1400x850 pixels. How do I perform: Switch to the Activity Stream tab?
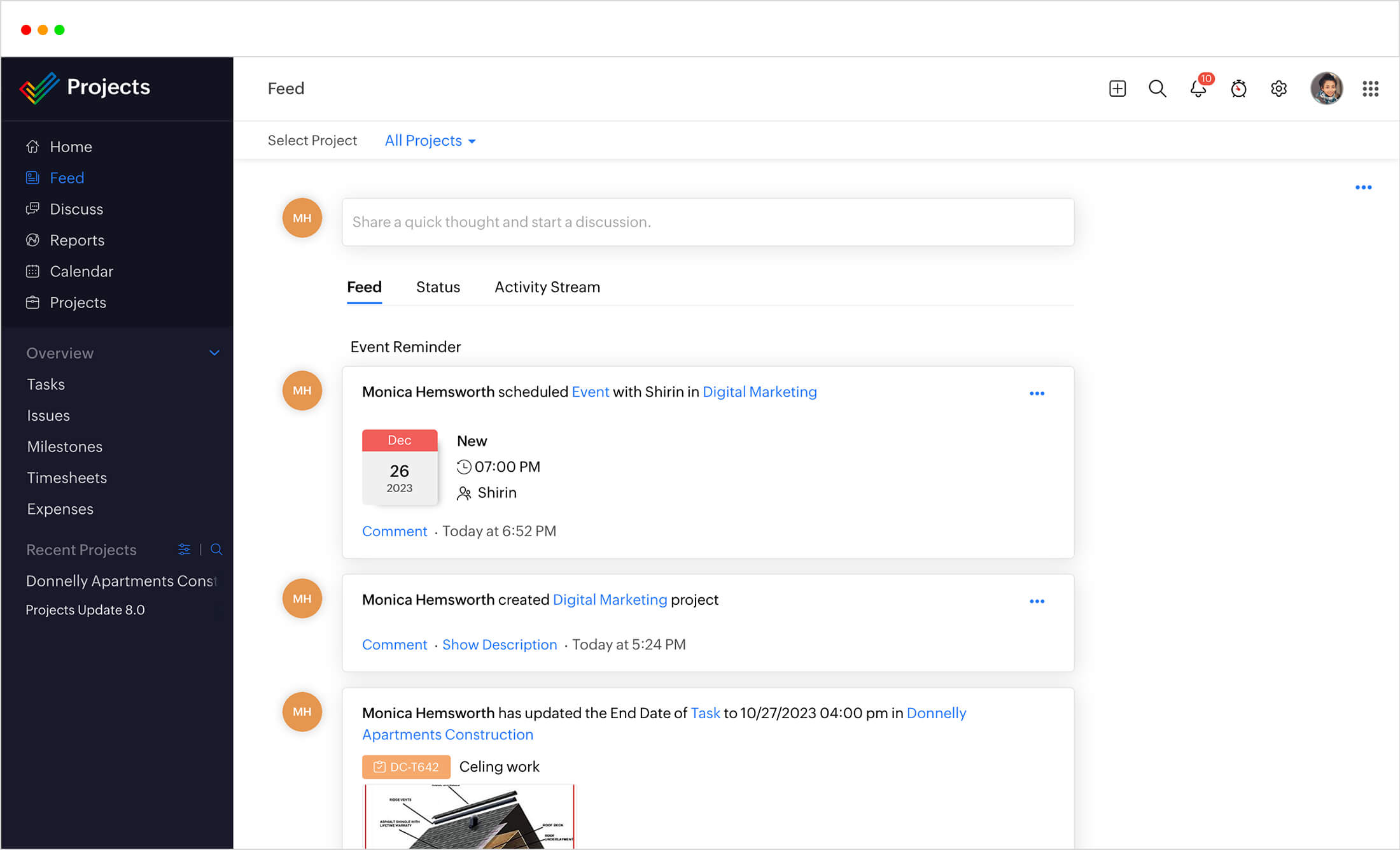(x=547, y=287)
